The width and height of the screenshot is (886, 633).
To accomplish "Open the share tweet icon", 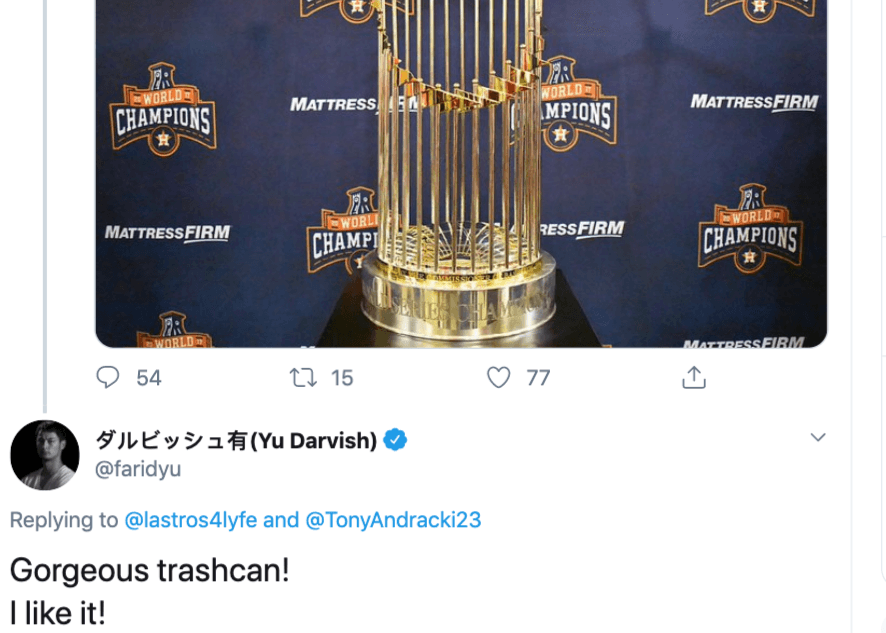I will tap(694, 377).
